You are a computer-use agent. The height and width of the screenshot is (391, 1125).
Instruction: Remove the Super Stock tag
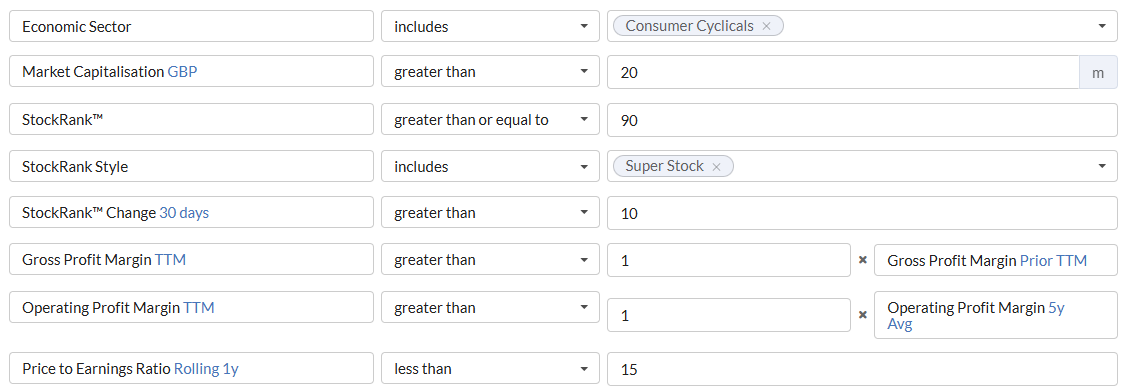point(716,166)
